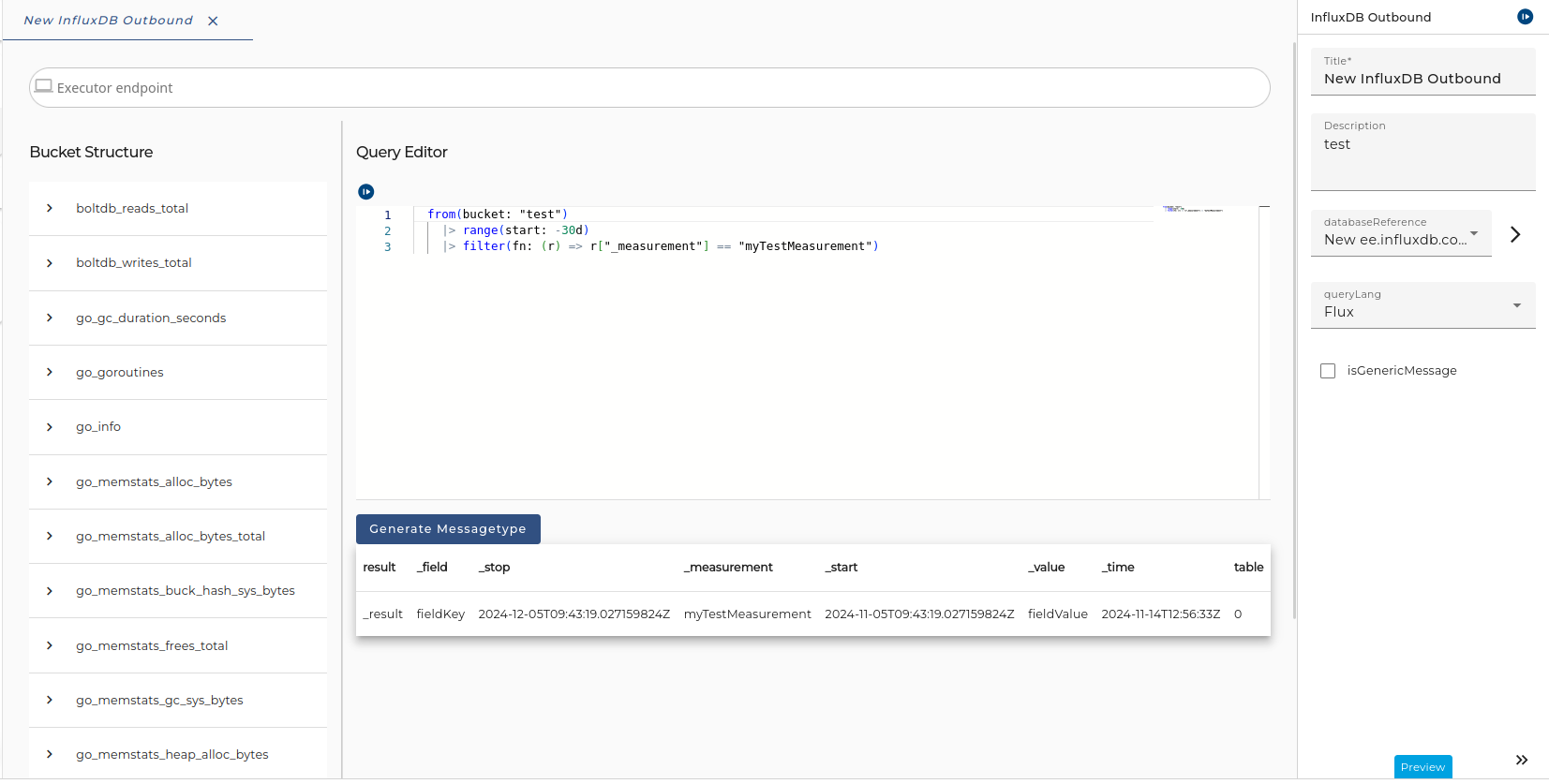Click the _stop column header

pos(494,568)
